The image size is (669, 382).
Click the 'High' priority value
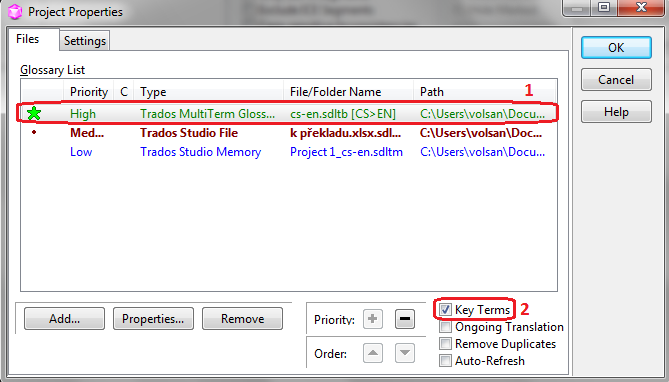(83, 114)
